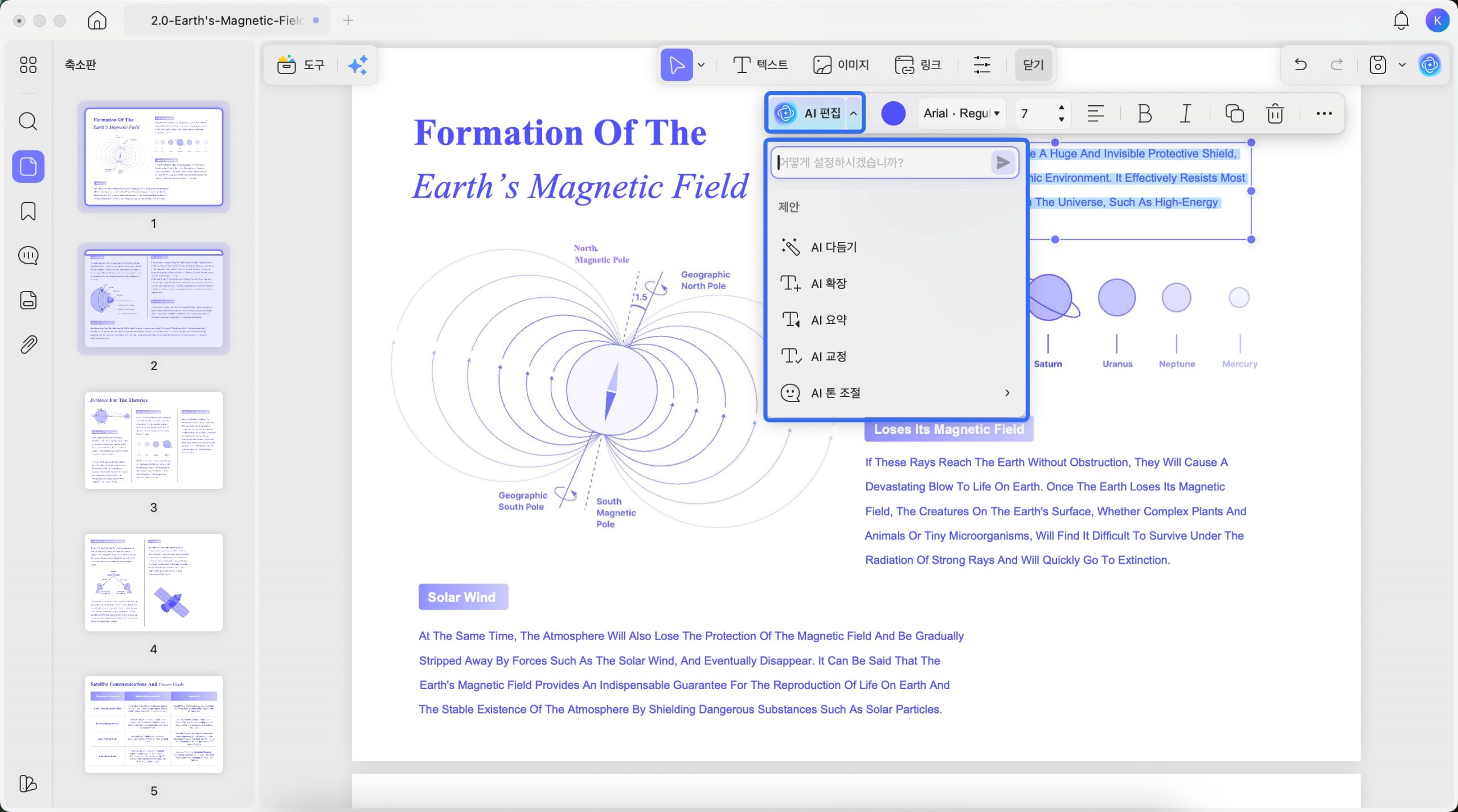Select the AI 요약 menu option
Screen dimensions: 1458x812
829,320
